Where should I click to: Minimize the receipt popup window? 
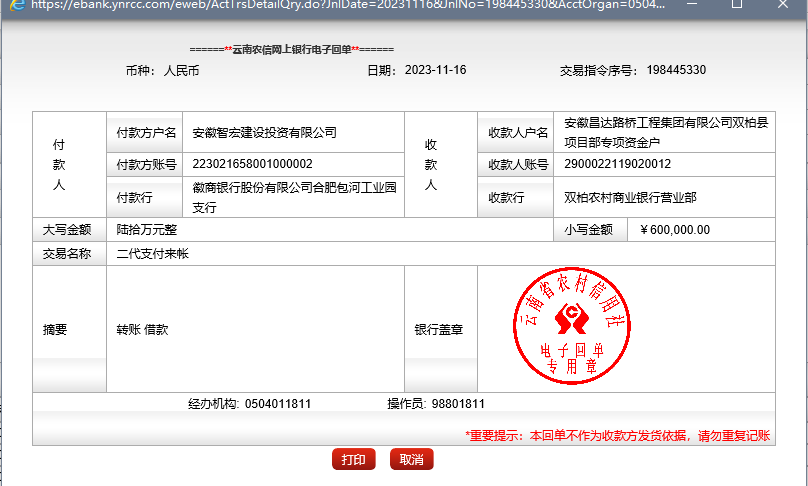[x=692, y=5]
